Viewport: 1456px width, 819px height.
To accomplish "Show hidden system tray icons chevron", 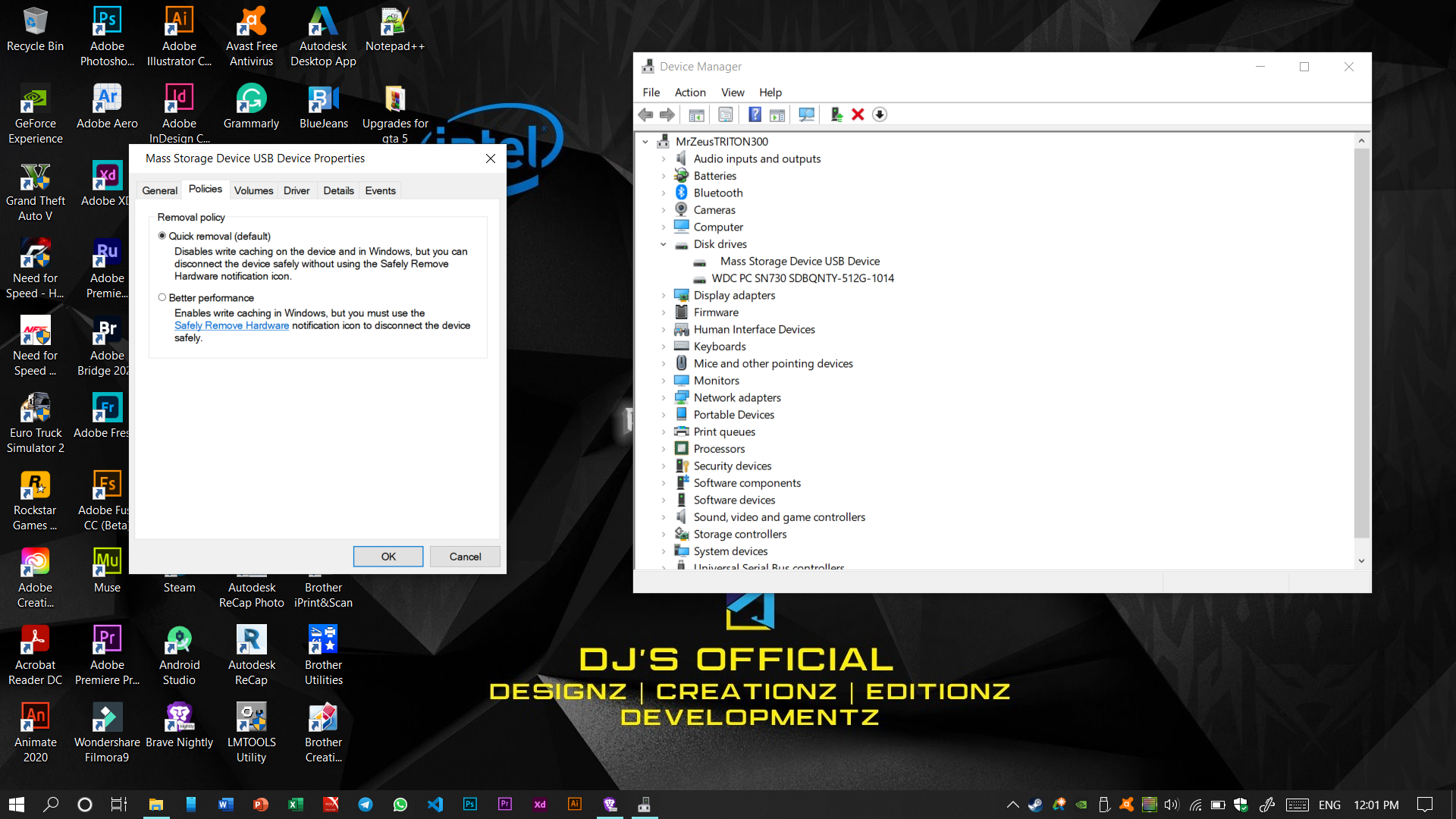I will tap(1012, 805).
